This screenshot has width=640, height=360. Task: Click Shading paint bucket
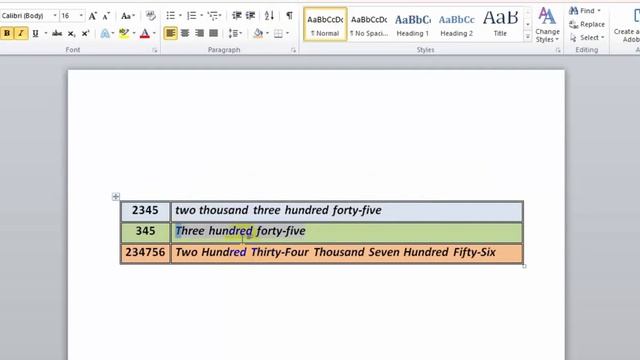[258, 33]
